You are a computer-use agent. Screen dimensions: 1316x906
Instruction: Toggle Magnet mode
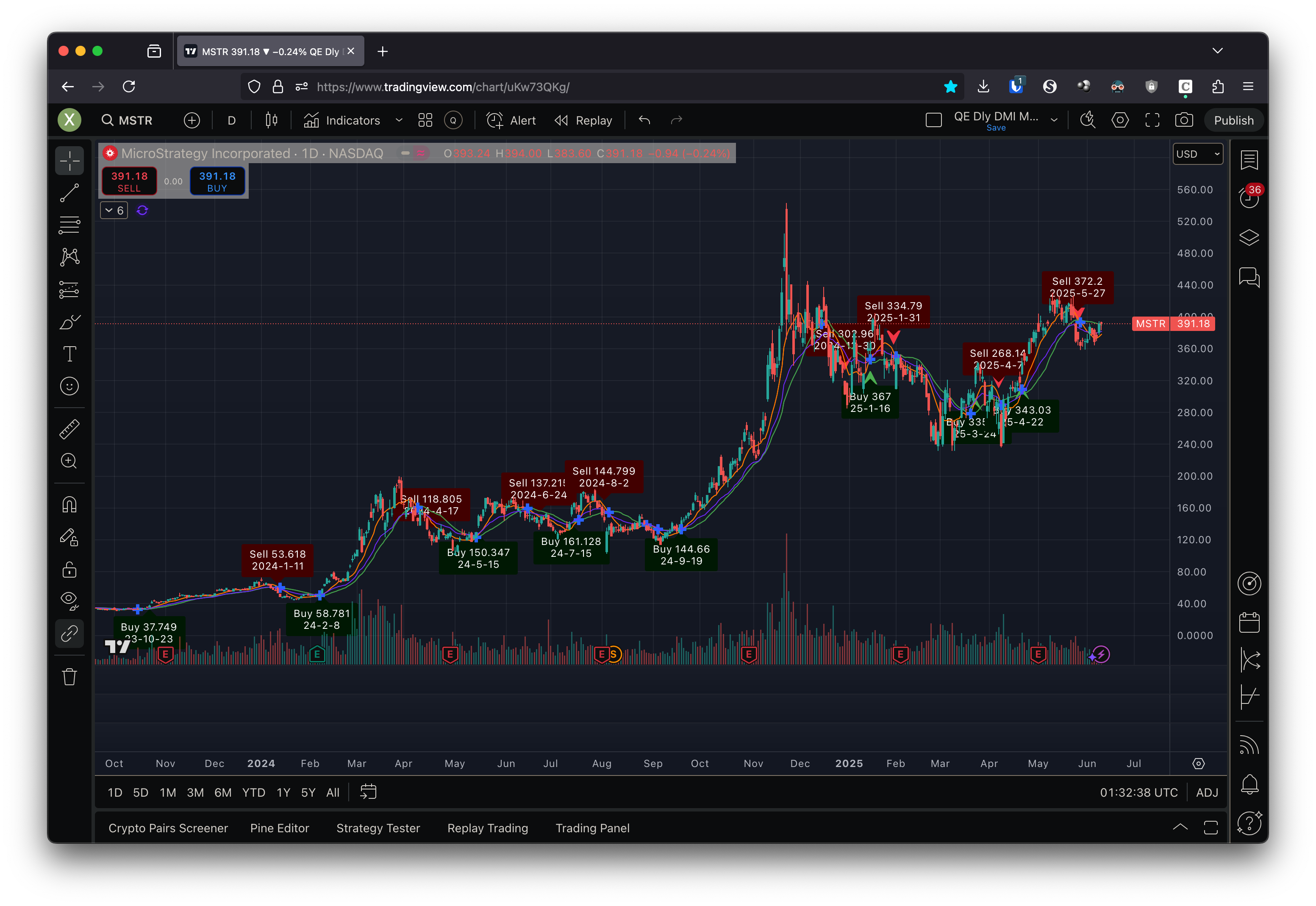pos(69,505)
